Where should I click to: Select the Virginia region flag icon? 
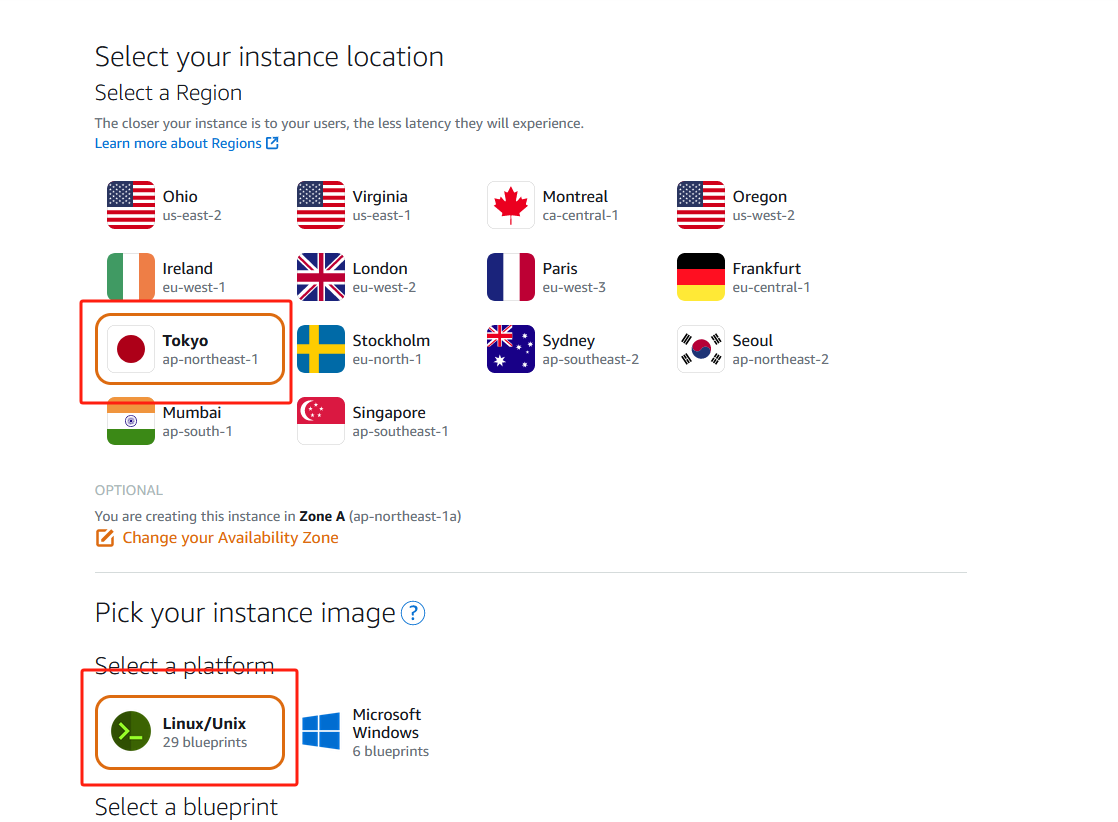click(321, 205)
